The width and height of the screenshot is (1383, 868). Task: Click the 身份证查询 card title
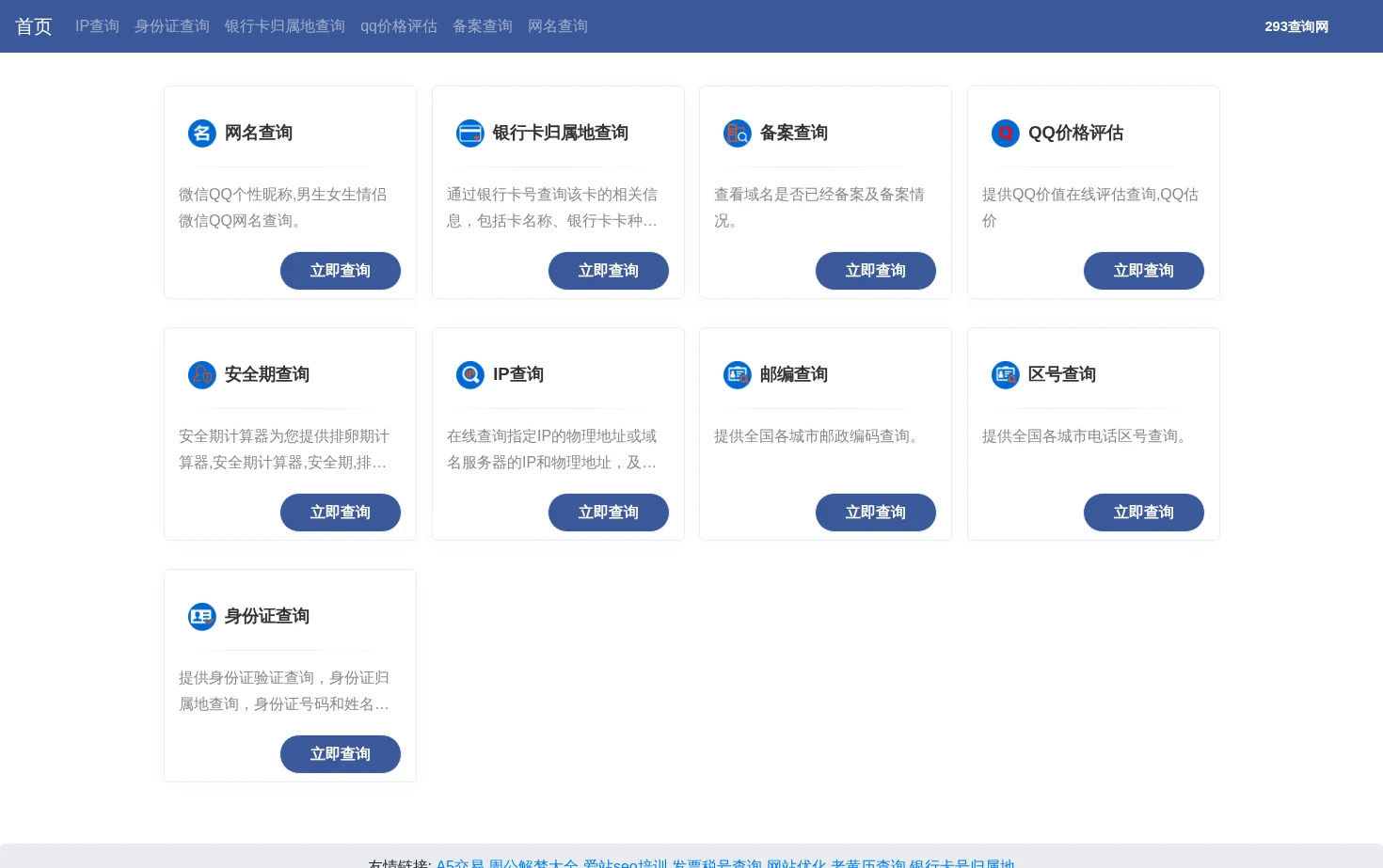(x=267, y=617)
